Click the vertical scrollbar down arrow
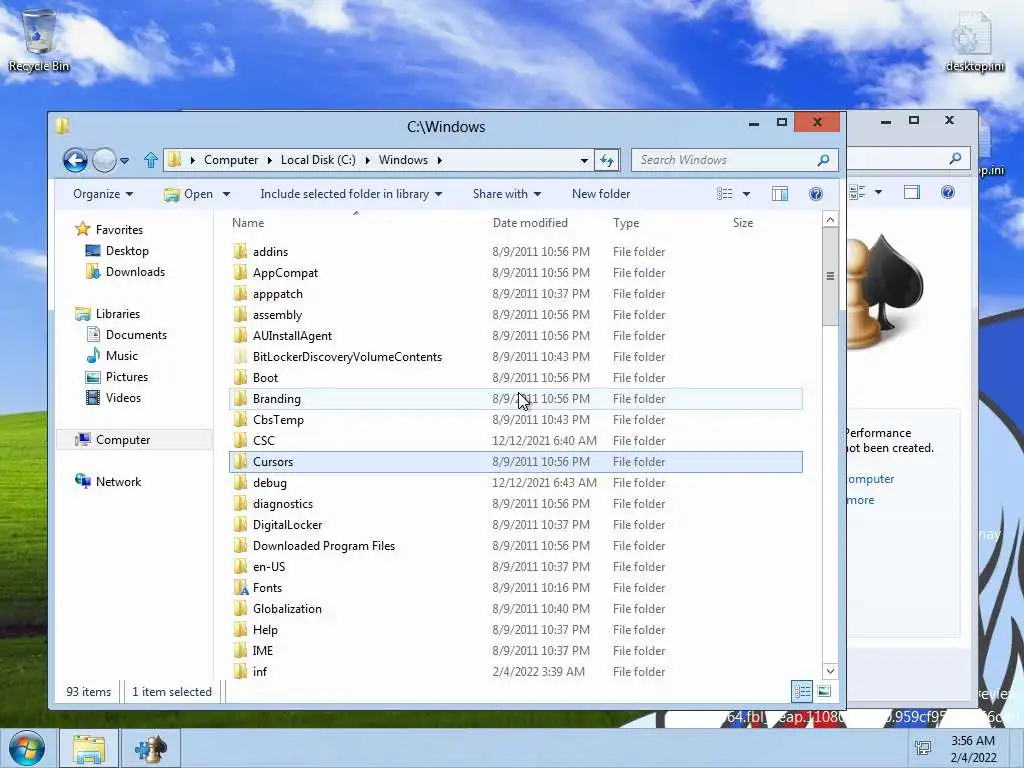The height and width of the screenshot is (768, 1024). pos(830,671)
